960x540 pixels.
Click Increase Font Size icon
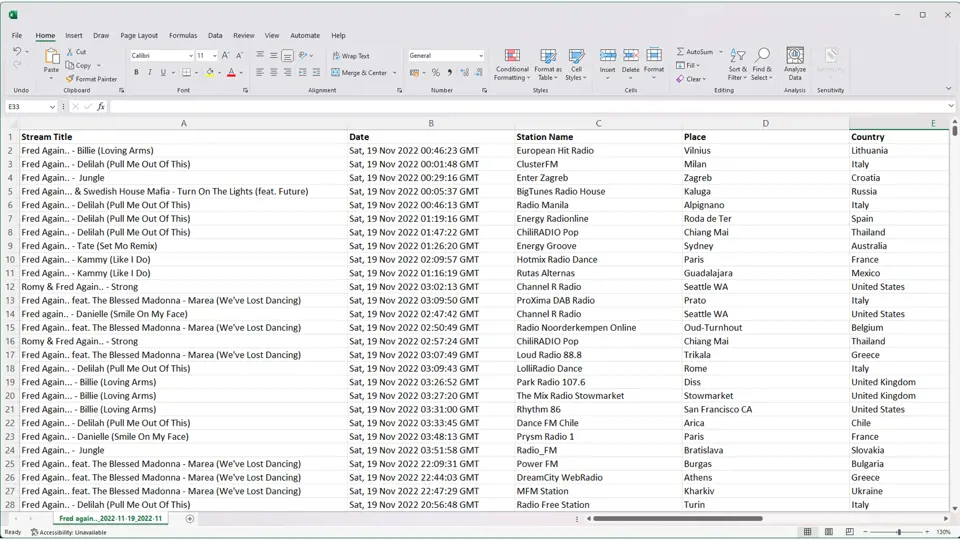[225, 56]
